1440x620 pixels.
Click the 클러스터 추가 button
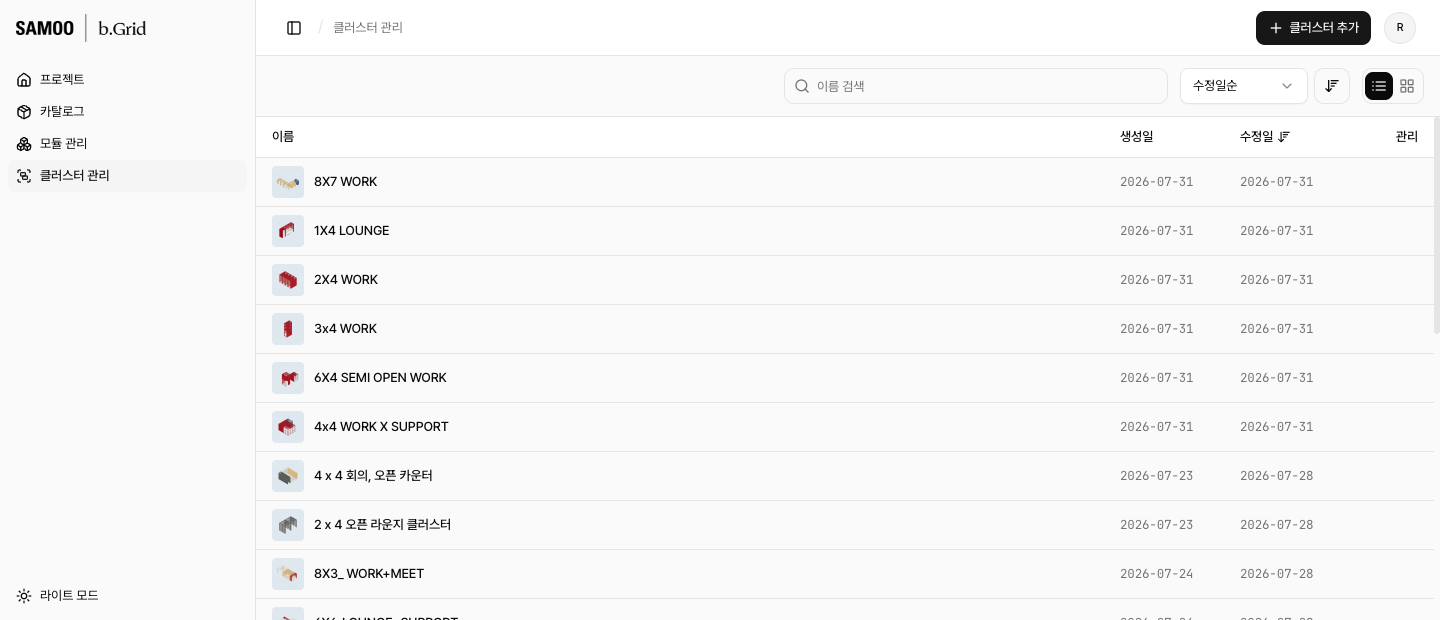pyautogui.click(x=1313, y=28)
